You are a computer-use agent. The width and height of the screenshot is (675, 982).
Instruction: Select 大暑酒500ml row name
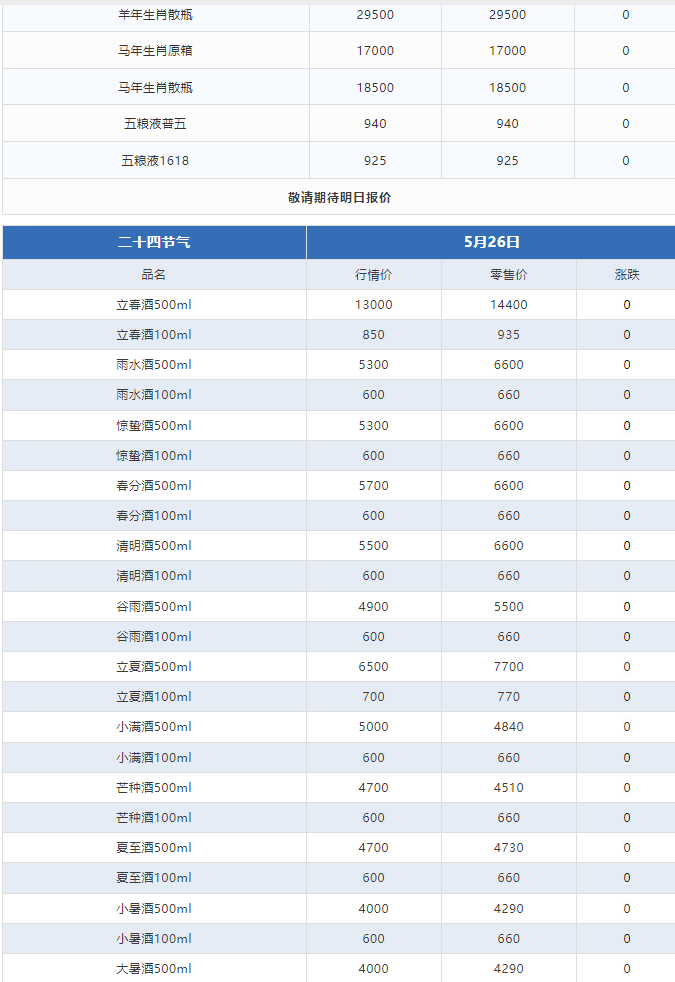click(x=154, y=968)
